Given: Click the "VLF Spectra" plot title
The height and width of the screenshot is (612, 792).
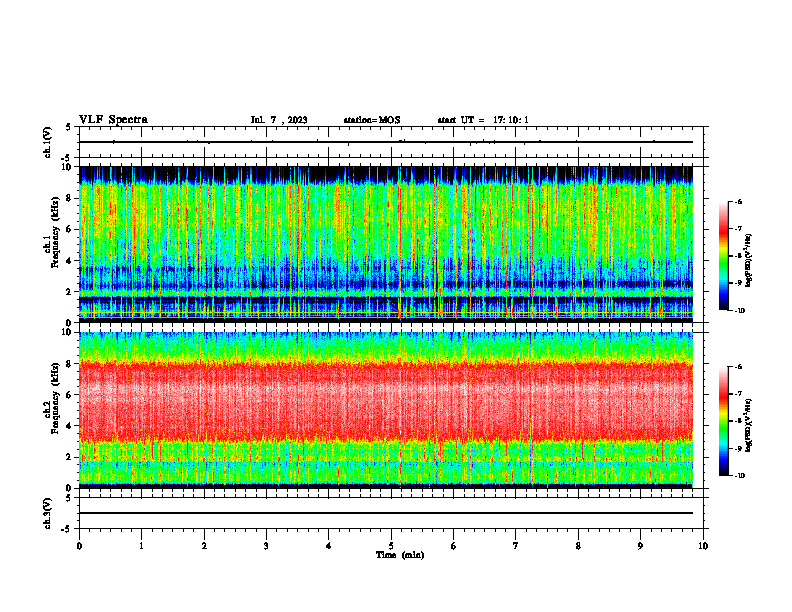Looking at the screenshot, I should click(x=113, y=120).
